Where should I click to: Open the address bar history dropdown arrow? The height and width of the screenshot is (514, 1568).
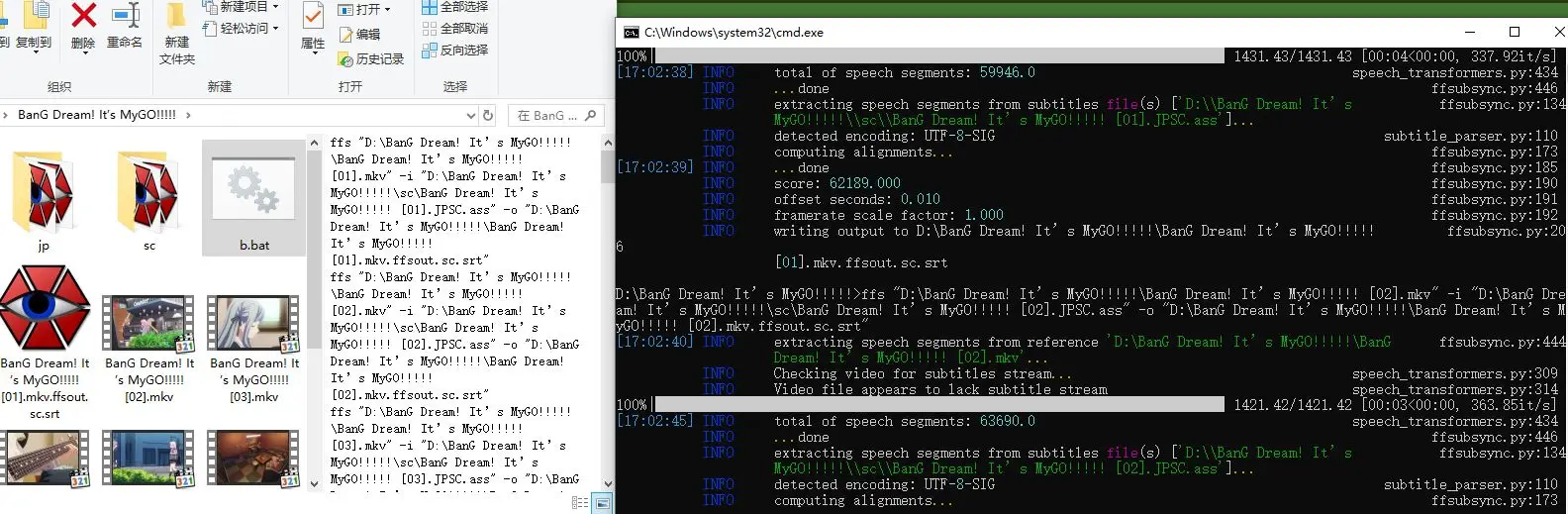click(x=469, y=115)
